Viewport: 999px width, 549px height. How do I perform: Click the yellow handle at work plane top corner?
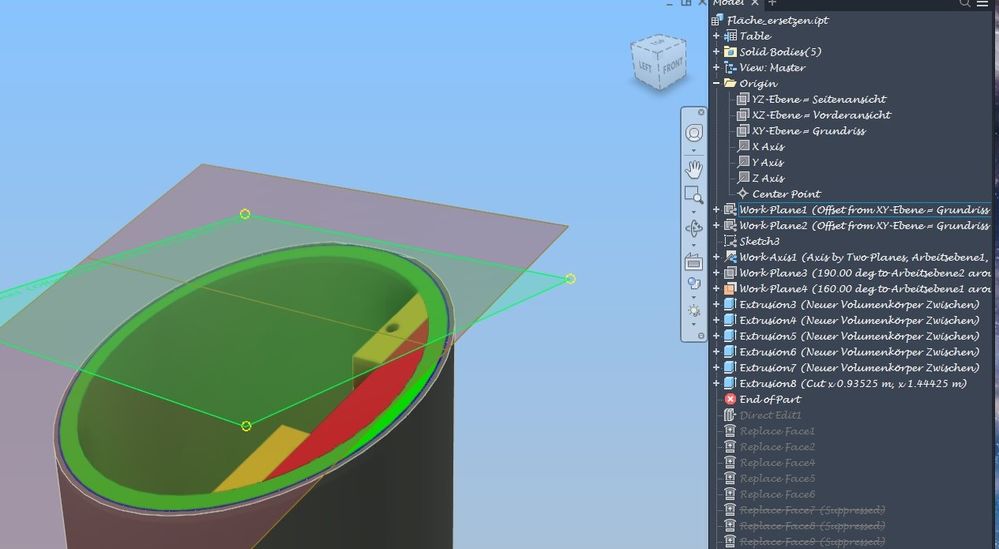point(245,214)
